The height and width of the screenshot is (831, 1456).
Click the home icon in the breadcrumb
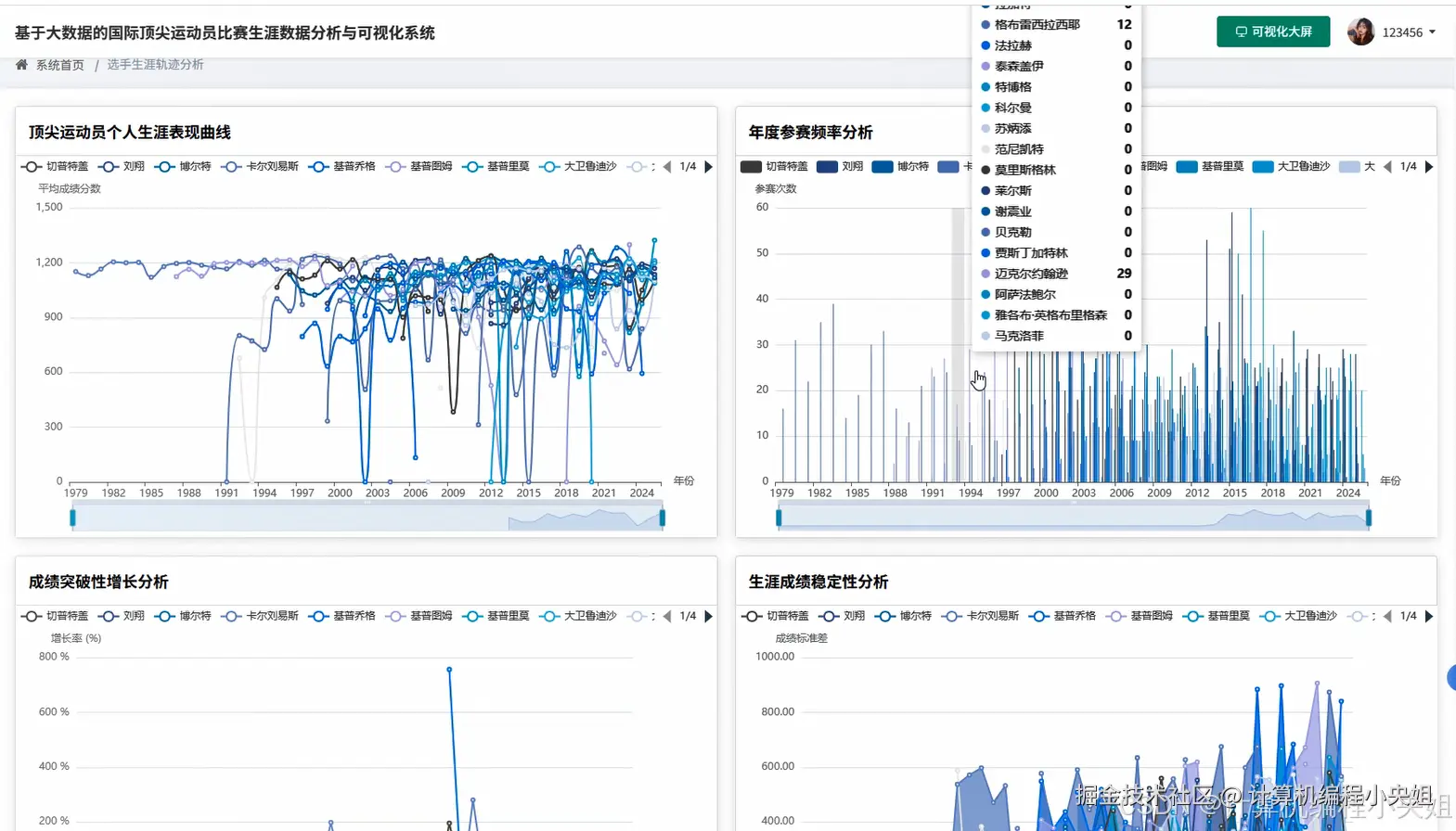tap(21, 65)
